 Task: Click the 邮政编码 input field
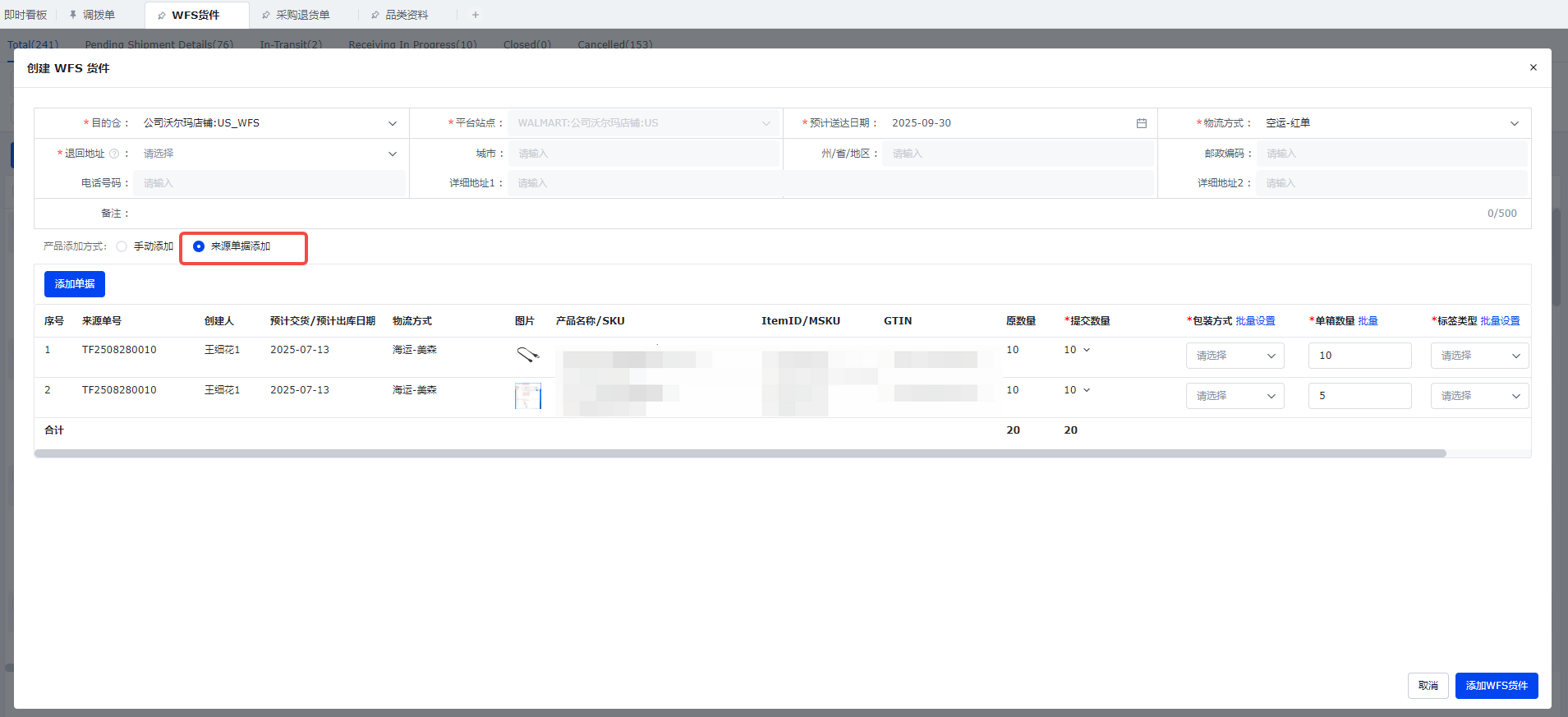tap(1391, 154)
